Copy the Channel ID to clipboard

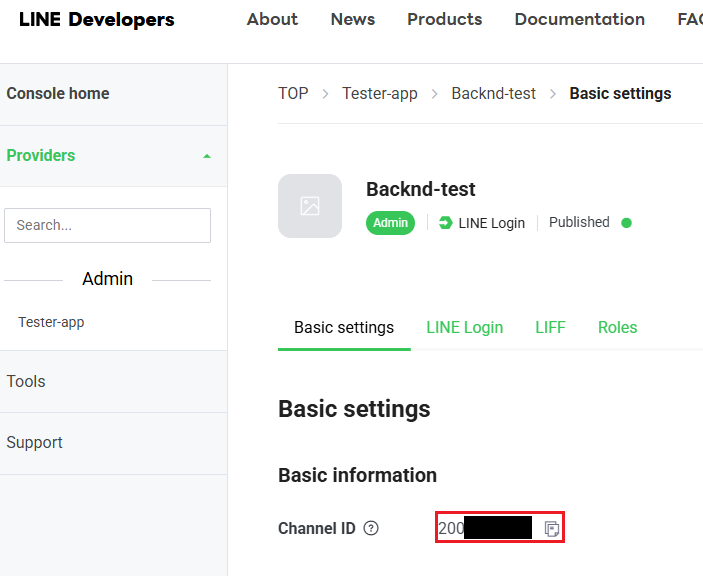[552, 529]
